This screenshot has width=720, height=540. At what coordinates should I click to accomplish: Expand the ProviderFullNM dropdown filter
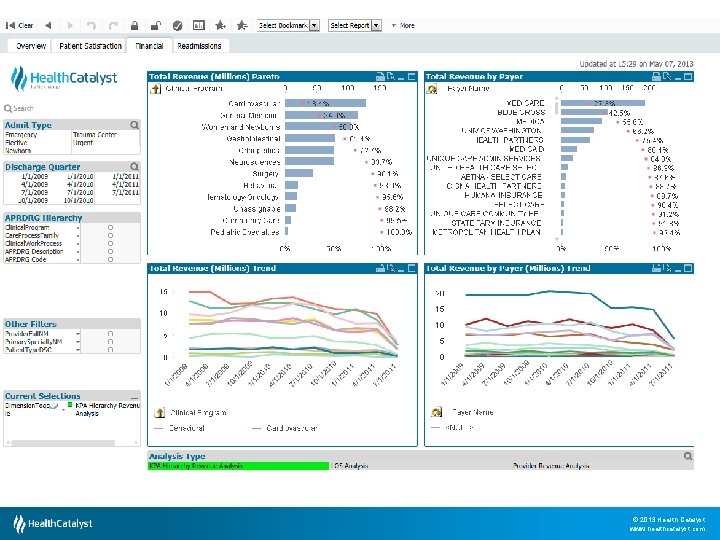click(78, 334)
